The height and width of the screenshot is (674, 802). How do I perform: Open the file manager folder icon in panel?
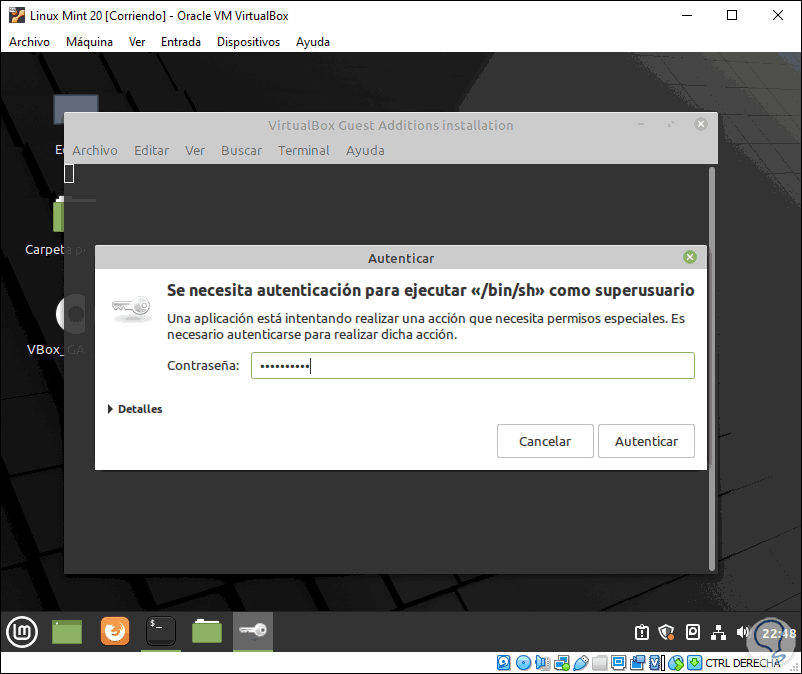[207, 631]
